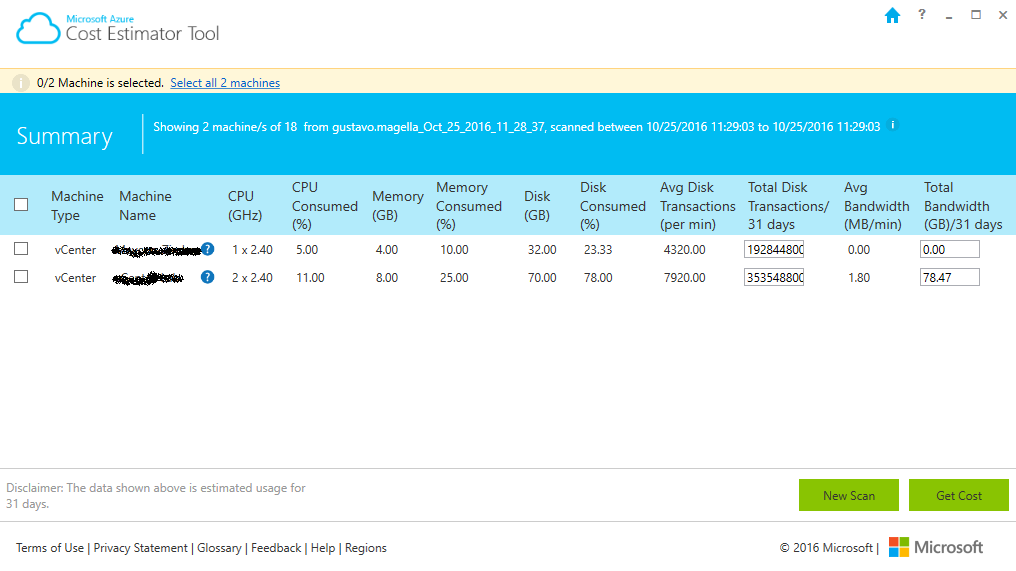The width and height of the screenshot is (1016, 571).
Task: Select the 1 x 2.40 CPU cell
Action: [252, 250]
